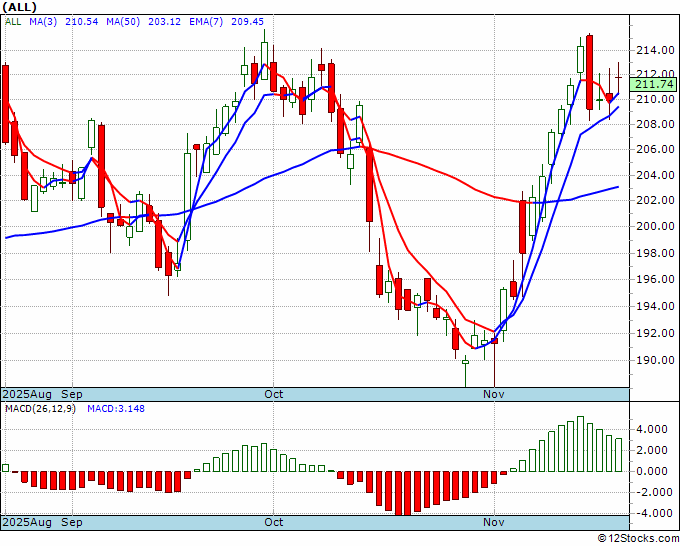This screenshot has height=546, width=680.
Task: Click the MA(3) value 210.54
Action: (82, 21)
